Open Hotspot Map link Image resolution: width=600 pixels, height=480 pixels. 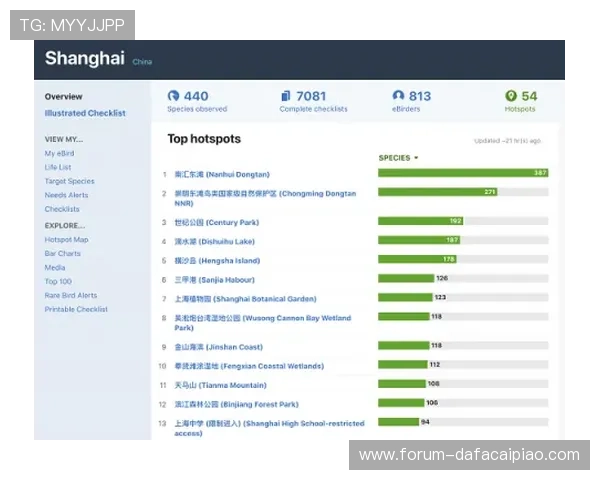tap(66, 240)
